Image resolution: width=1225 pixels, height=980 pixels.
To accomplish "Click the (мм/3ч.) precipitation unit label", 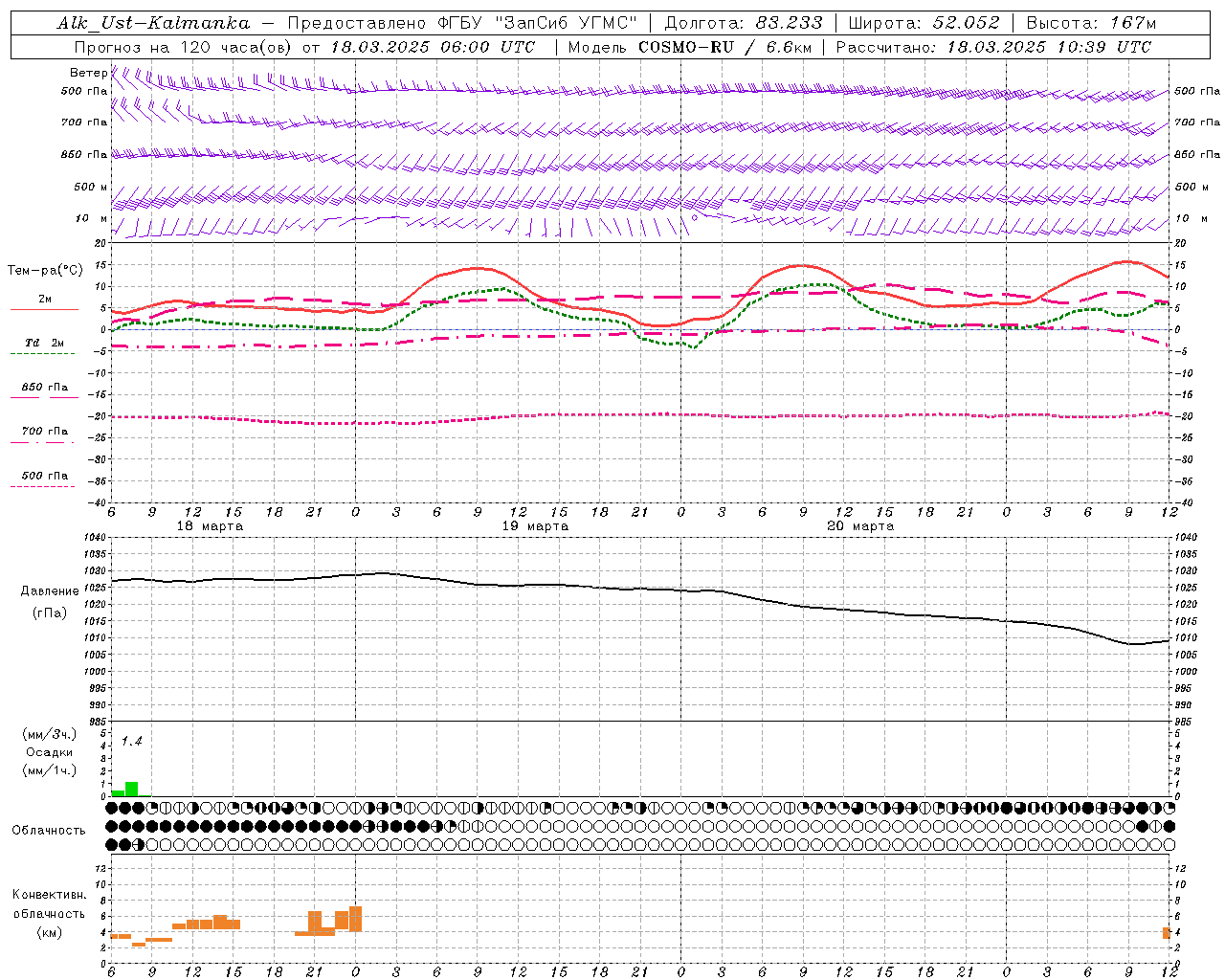I will [x=50, y=734].
